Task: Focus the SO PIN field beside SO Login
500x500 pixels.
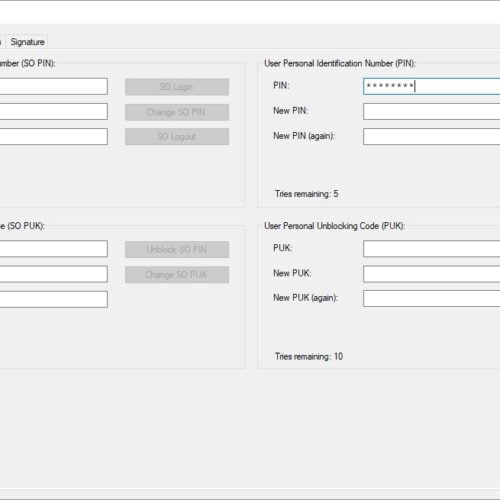Action: click(54, 86)
